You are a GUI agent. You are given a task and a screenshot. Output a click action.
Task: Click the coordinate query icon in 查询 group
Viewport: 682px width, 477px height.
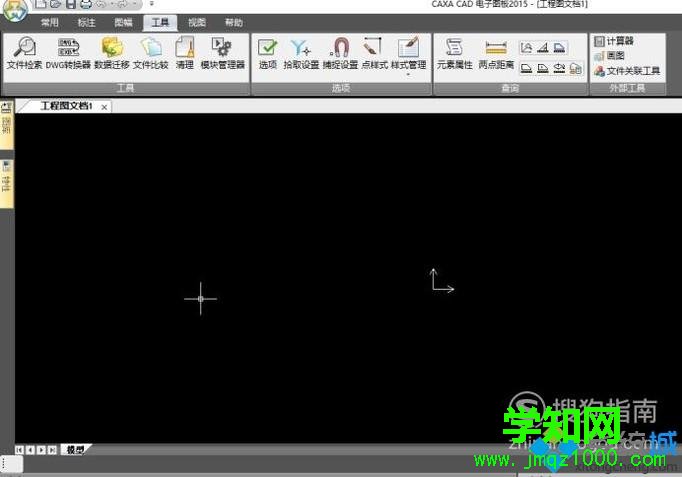point(526,47)
